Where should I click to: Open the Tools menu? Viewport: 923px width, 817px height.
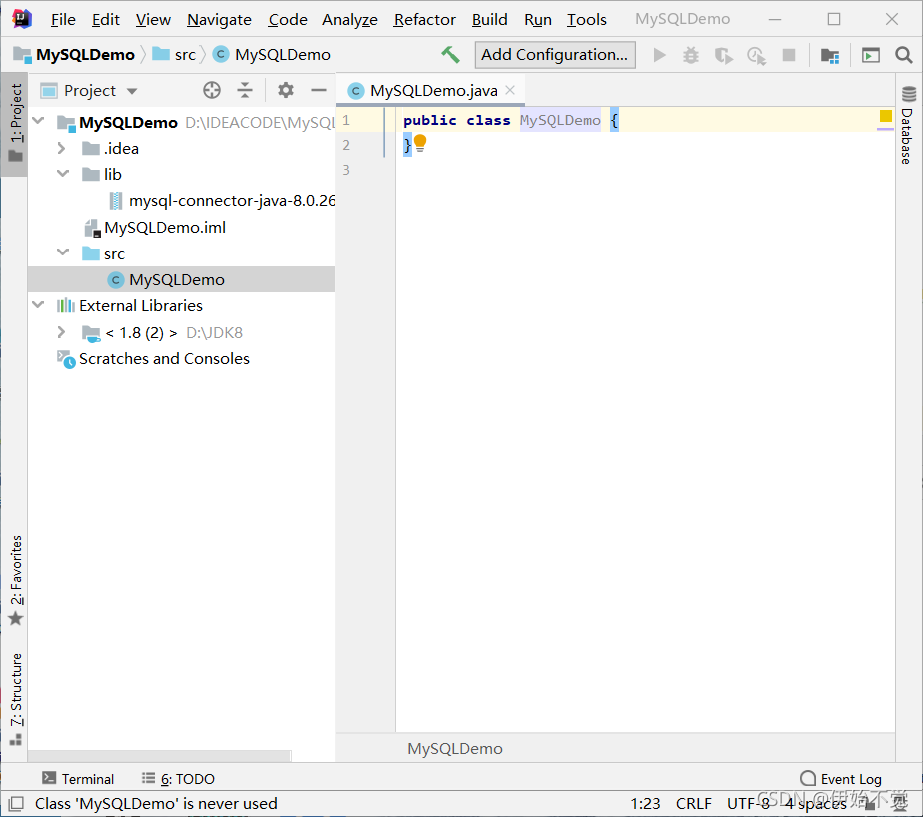coord(586,19)
